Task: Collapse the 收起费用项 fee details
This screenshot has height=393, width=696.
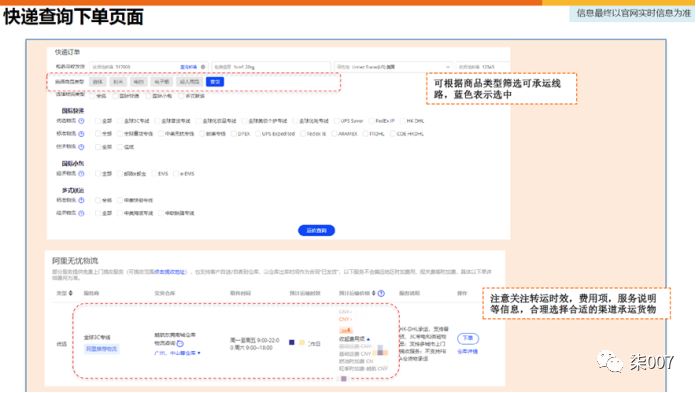Action: click(354, 339)
